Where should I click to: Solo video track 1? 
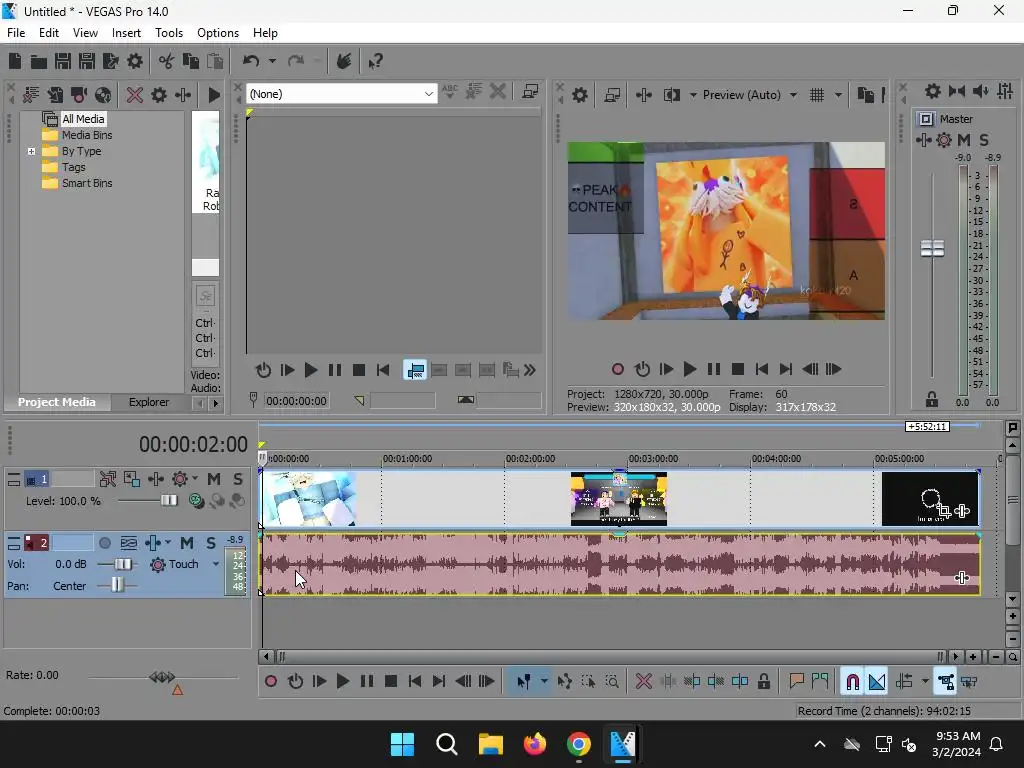click(x=238, y=479)
